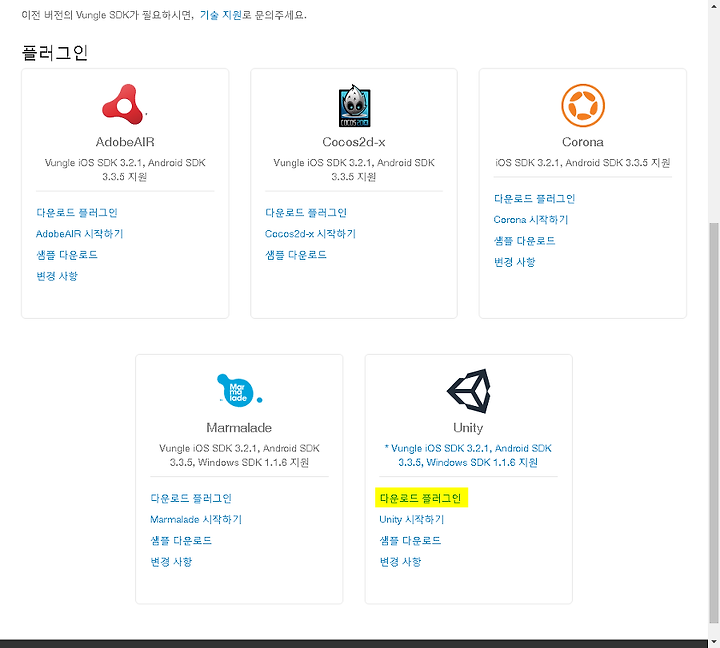
Task: Download the AdobeAIR plugin via 다운로드 플러그인
Action: point(77,213)
